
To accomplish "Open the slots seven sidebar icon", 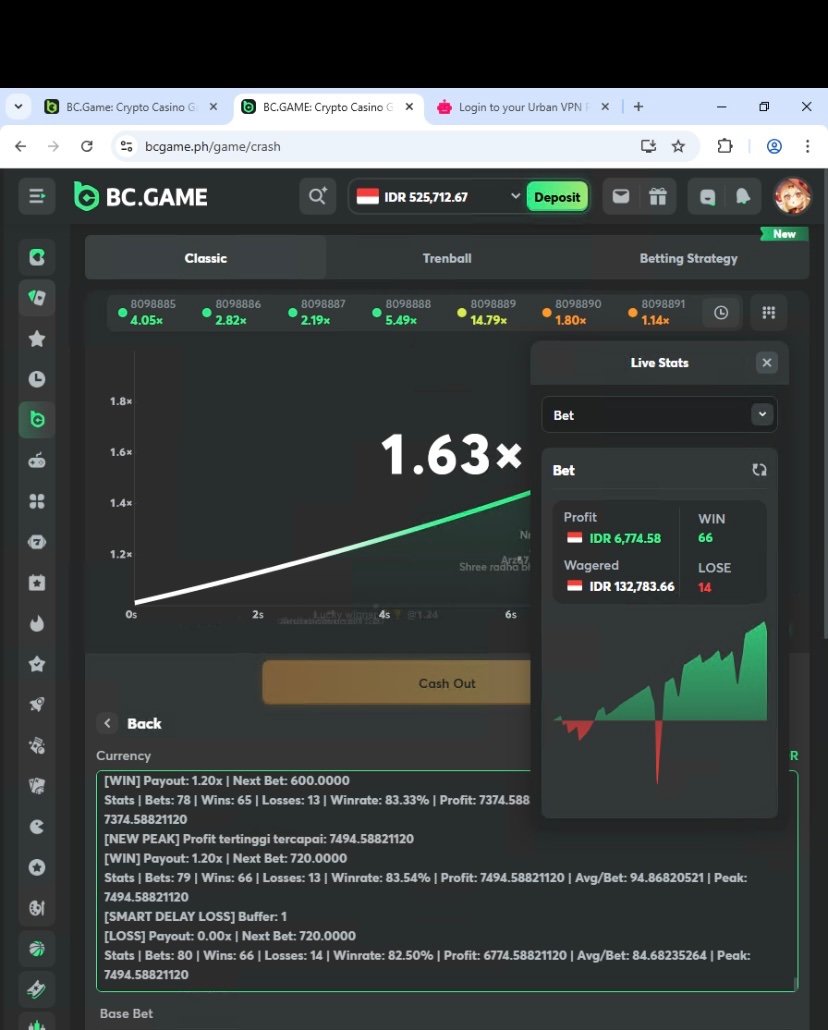I will coord(37,542).
